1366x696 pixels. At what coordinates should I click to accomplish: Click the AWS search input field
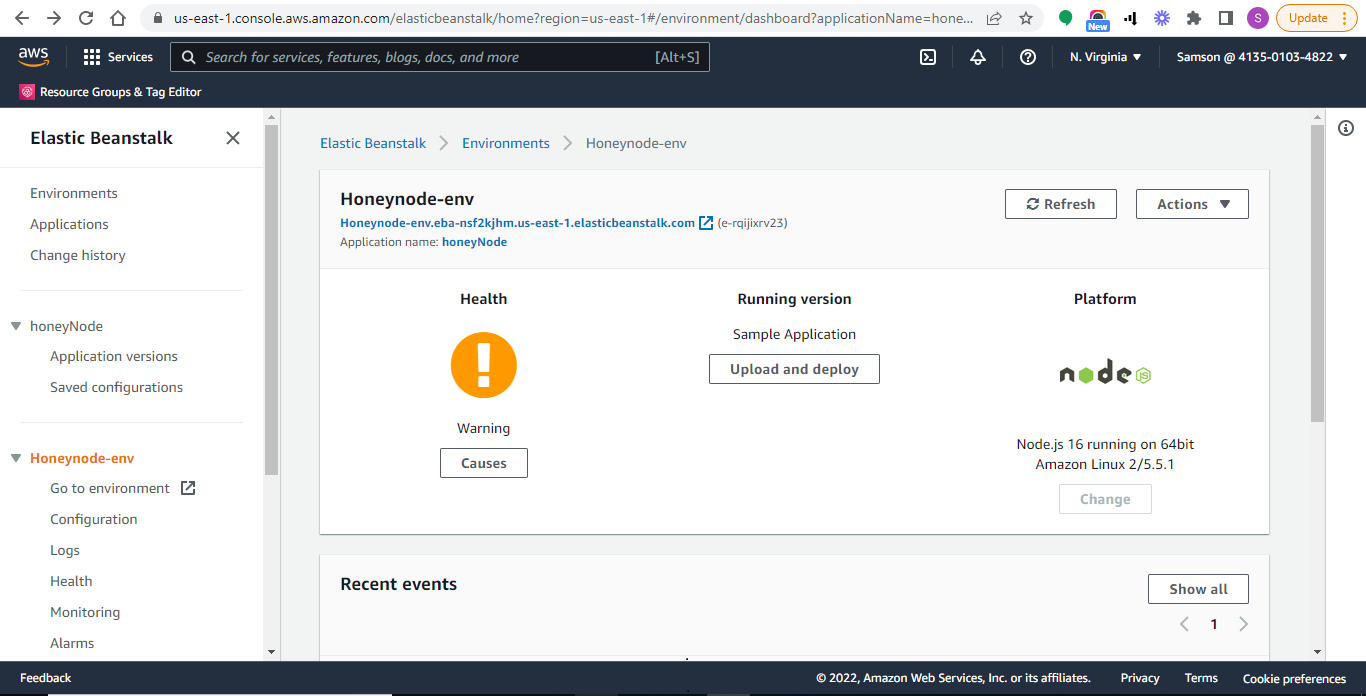[440, 57]
